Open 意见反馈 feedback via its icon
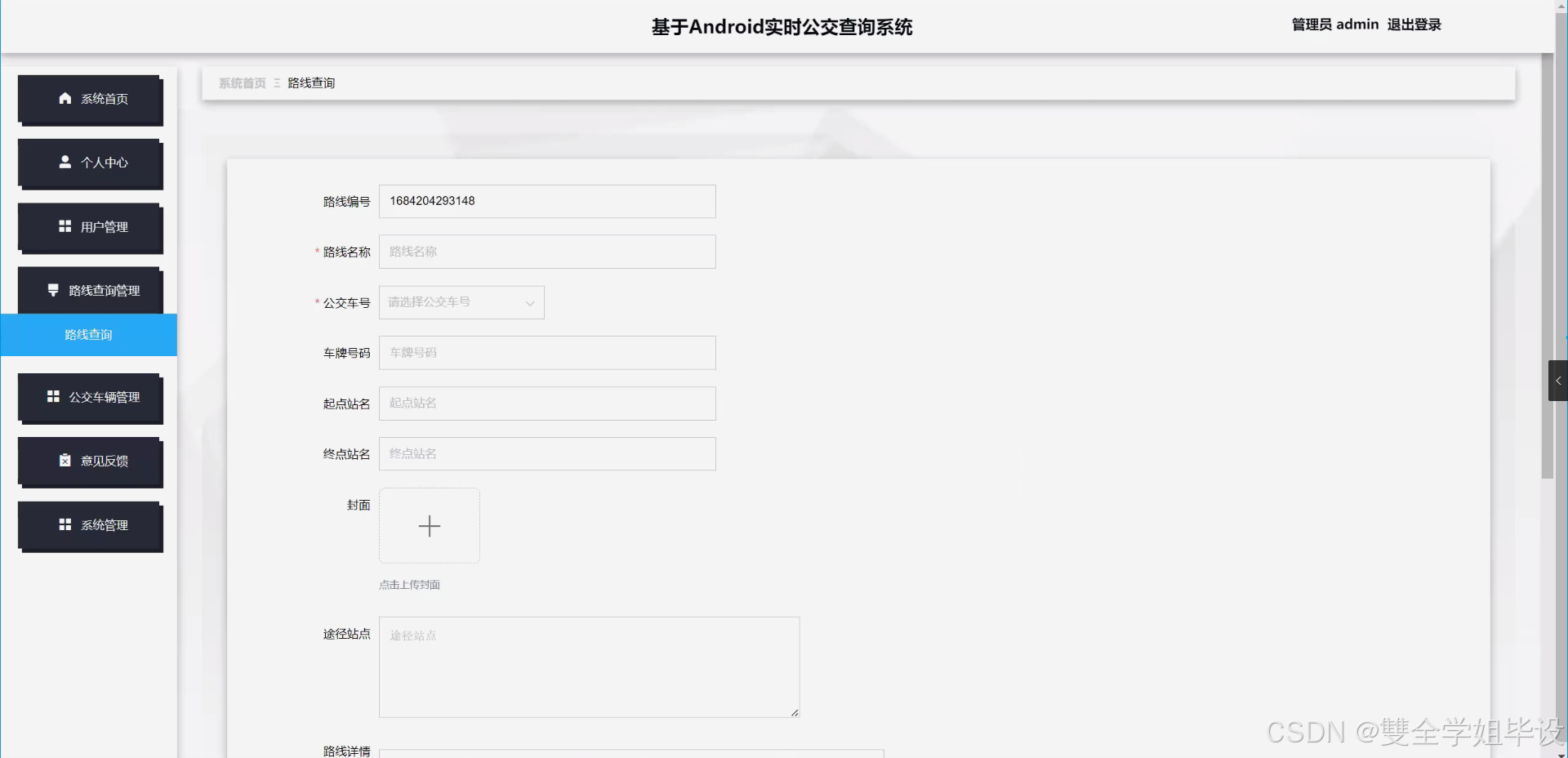This screenshot has height=758, width=1568. click(x=65, y=460)
